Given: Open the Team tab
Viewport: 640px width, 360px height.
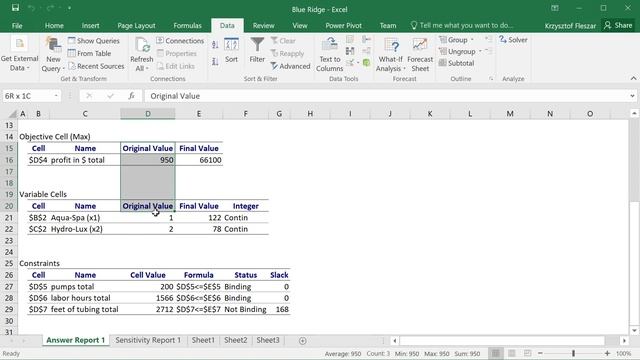Looking at the screenshot, I should (388, 25).
